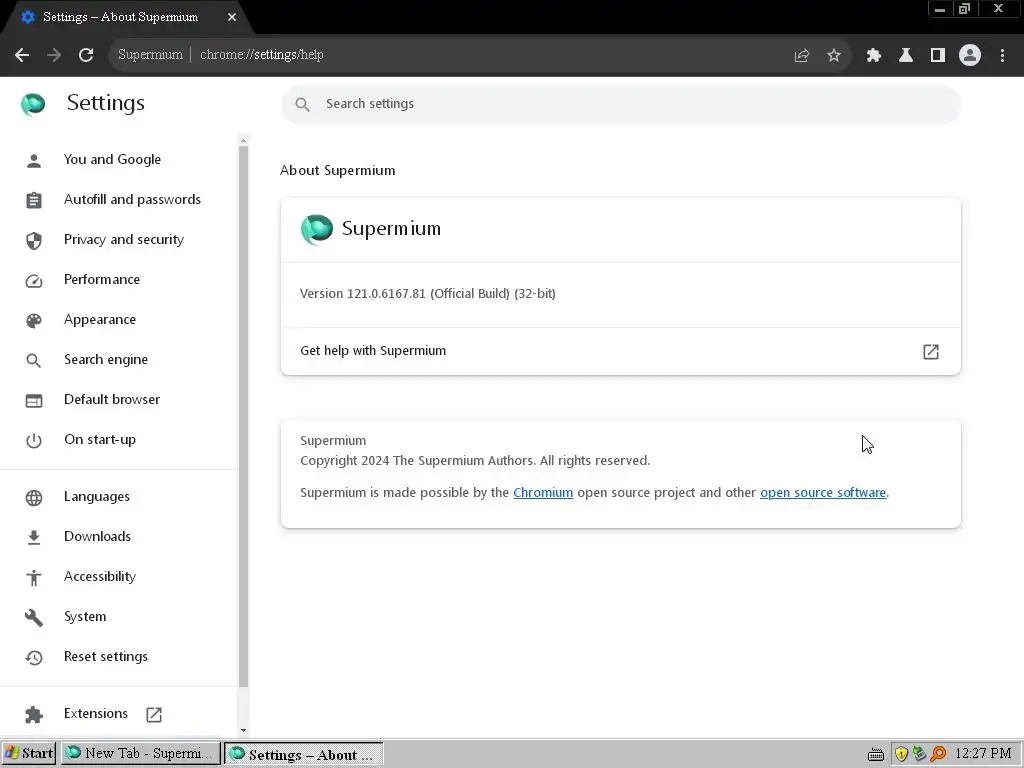This screenshot has width=1024, height=768.
Task: Click the Reset settings clock icon
Action: [x=34, y=658]
